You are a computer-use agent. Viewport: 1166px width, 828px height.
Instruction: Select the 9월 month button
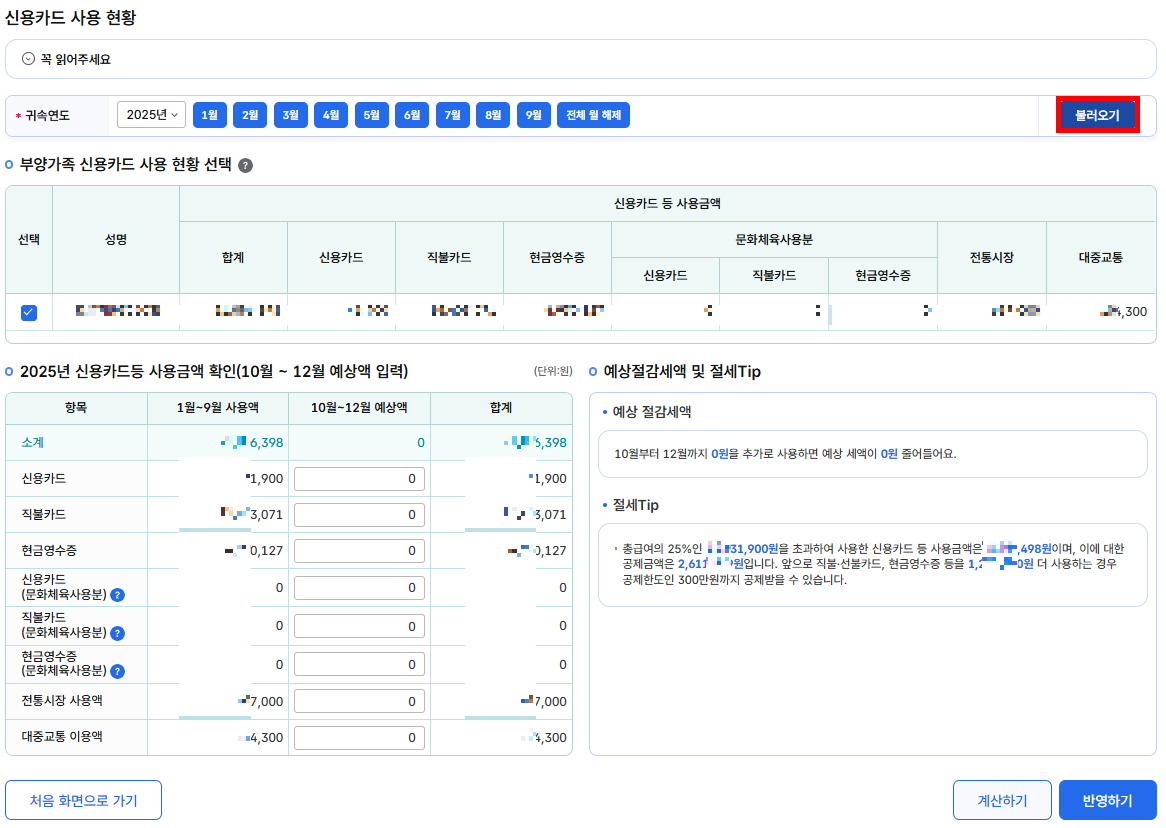pos(533,114)
